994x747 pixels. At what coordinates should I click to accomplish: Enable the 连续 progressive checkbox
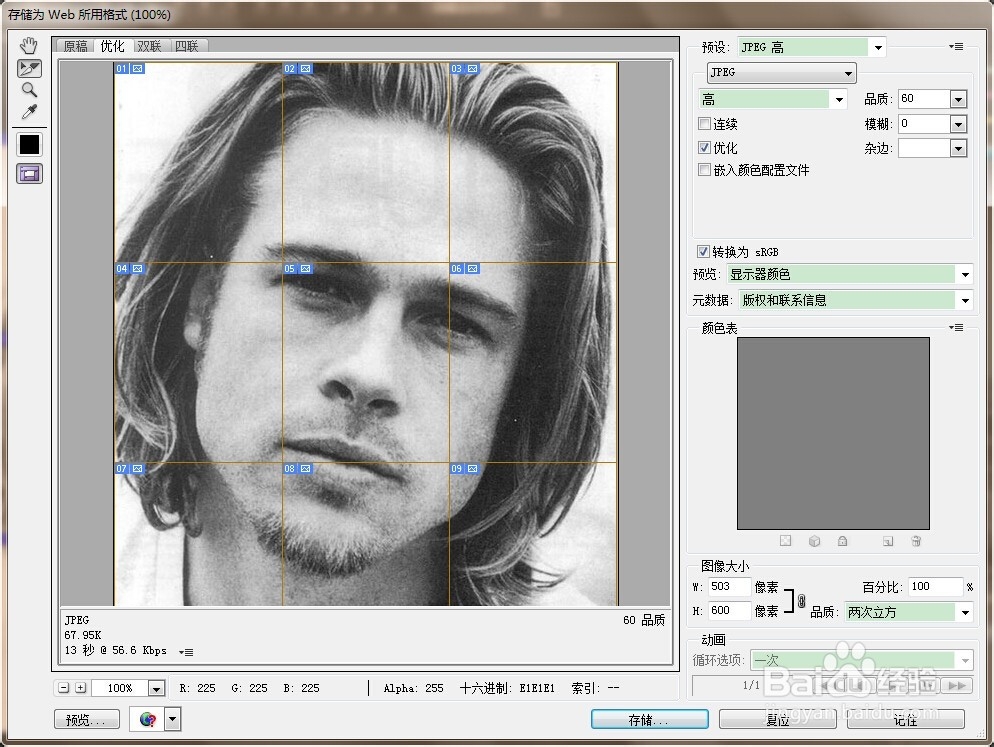[704, 124]
